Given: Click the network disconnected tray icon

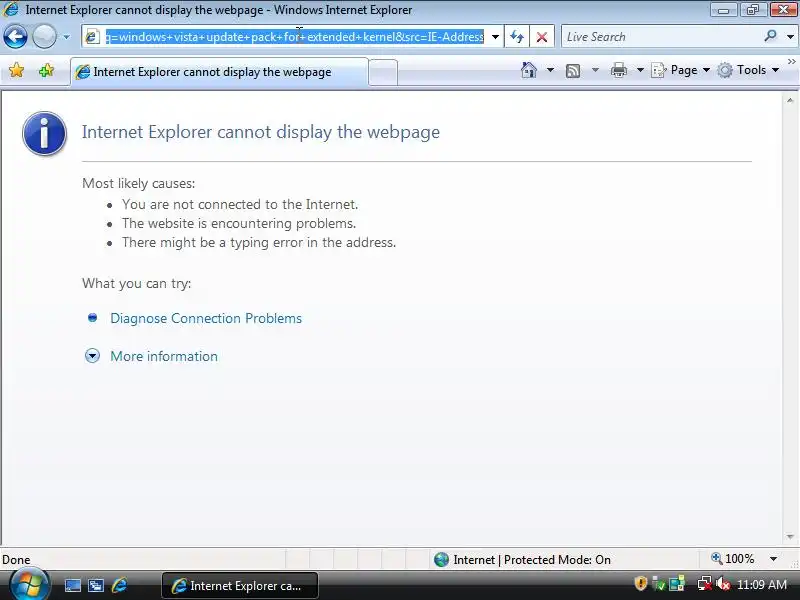Looking at the screenshot, I should pyautogui.click(x=704, y=583).
